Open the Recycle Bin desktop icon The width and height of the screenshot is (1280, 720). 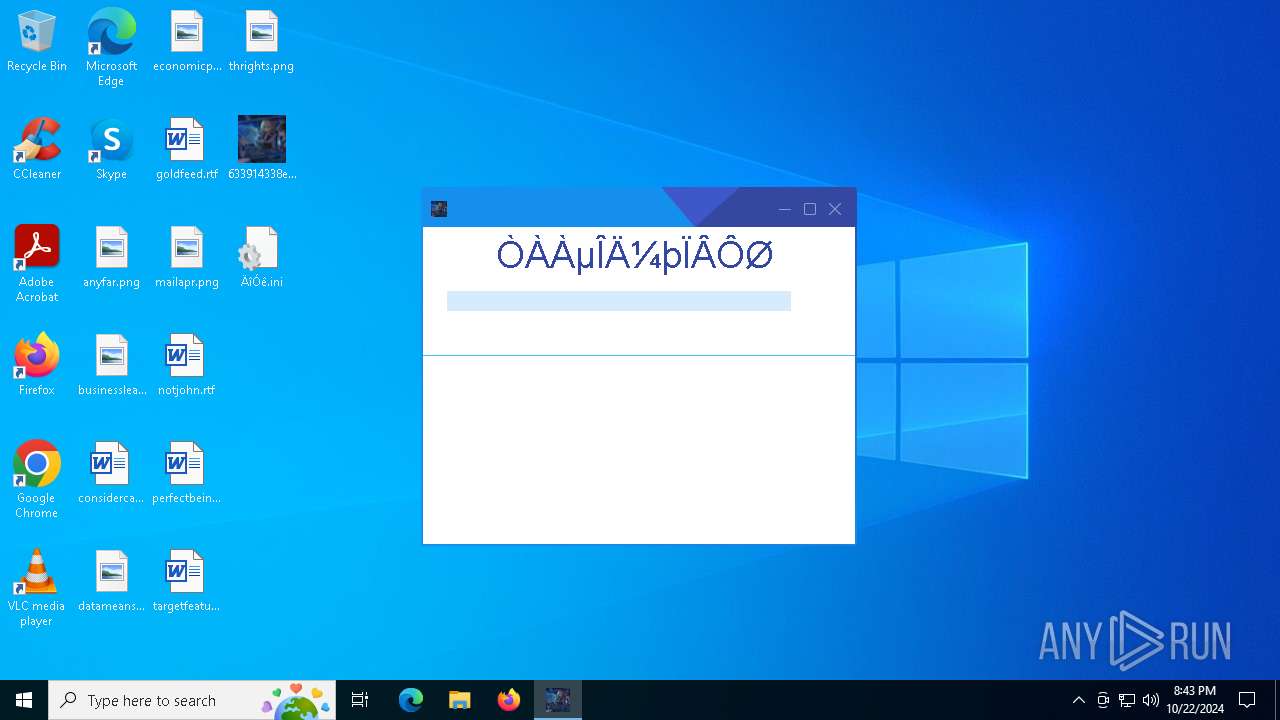click(37, 41)
